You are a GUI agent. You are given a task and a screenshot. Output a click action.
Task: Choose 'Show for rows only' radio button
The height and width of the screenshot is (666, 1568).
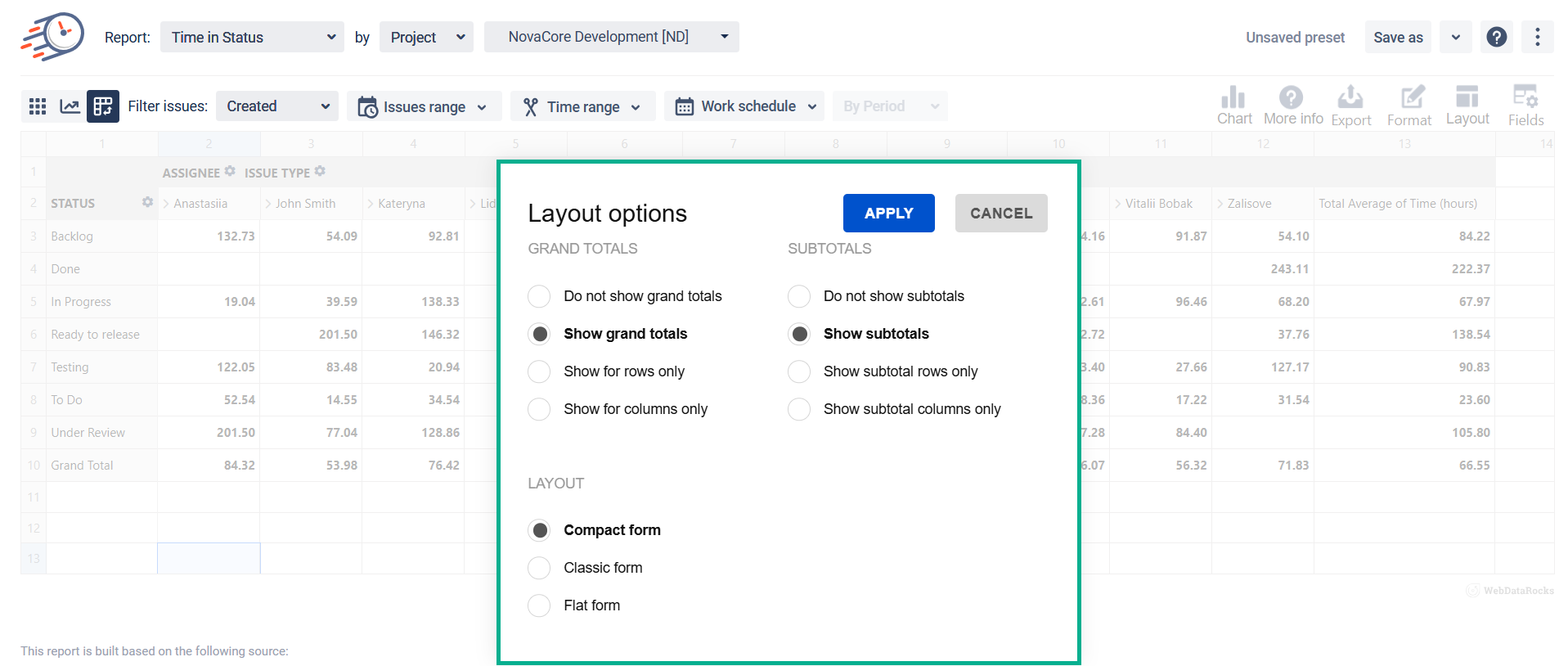(x=539, y=371)
